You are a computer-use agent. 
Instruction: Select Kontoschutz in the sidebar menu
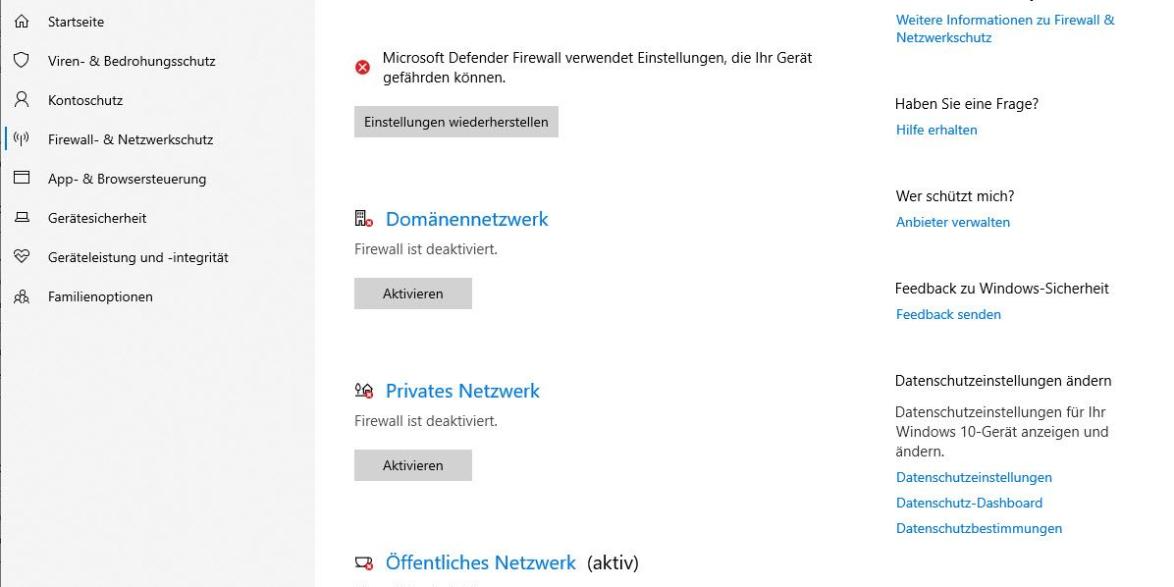click(85, 101)
